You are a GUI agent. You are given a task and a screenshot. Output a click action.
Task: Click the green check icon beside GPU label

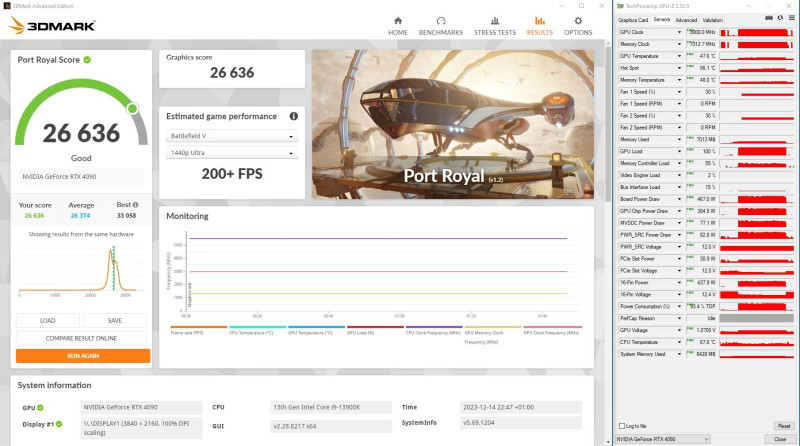click(x=40, y=408)
